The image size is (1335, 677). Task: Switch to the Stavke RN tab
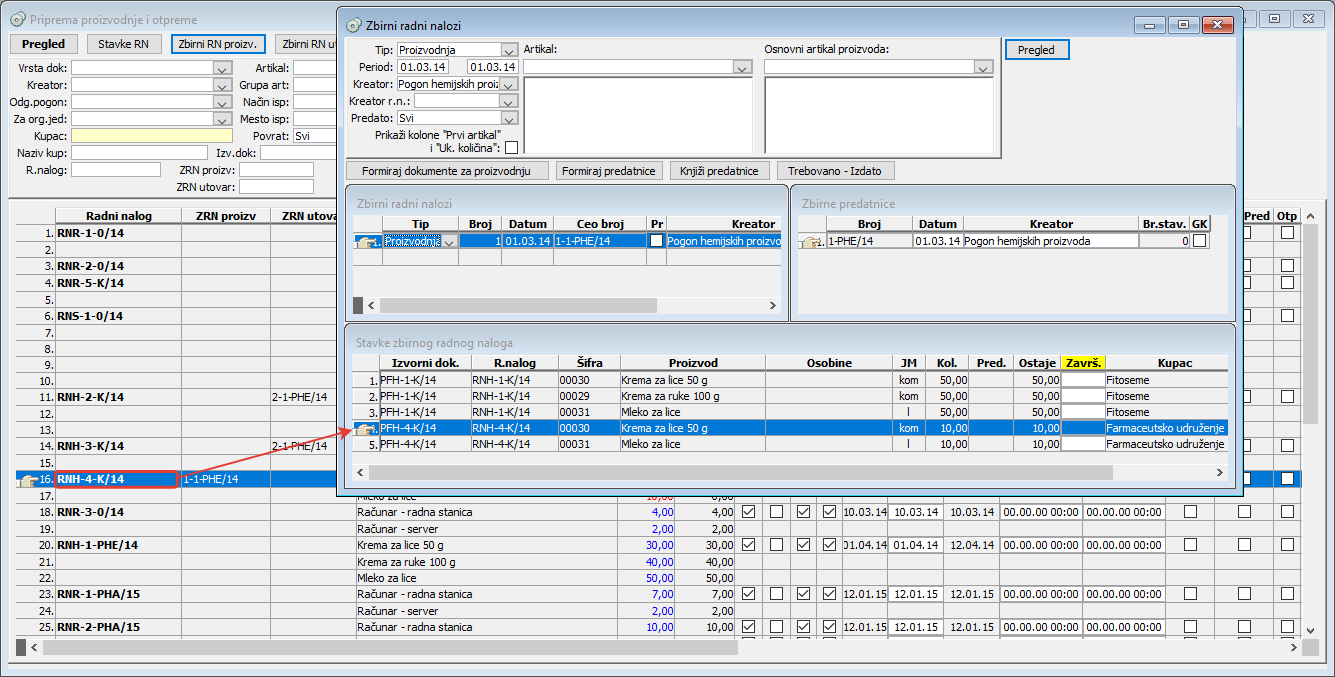tap(125, 44)
